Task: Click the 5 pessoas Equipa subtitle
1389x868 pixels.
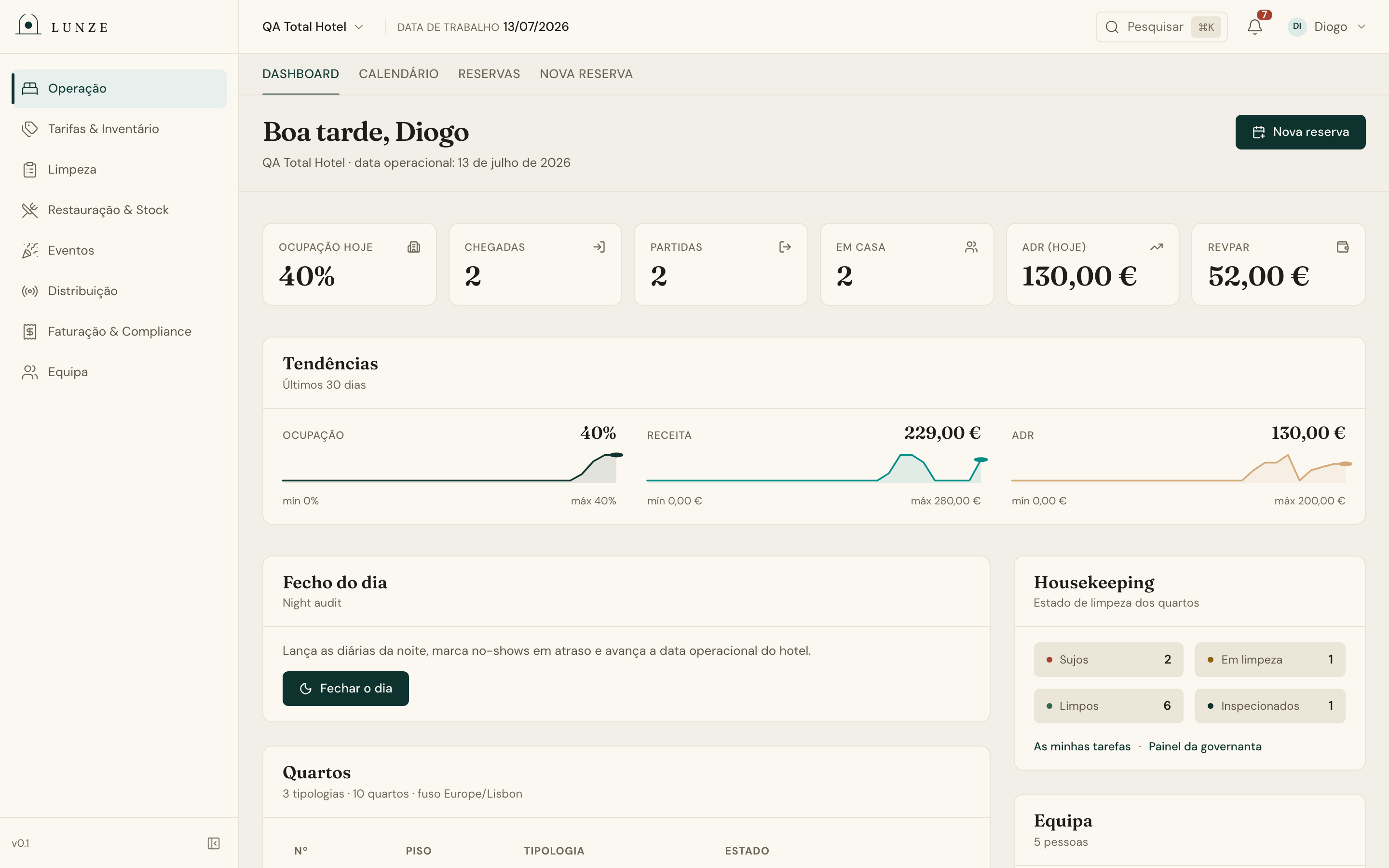Action: [x=1061, y=842]
